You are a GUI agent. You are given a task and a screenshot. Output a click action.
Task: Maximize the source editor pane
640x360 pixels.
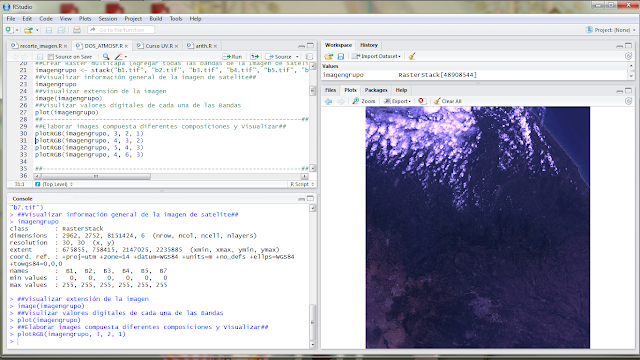point(310,46)
